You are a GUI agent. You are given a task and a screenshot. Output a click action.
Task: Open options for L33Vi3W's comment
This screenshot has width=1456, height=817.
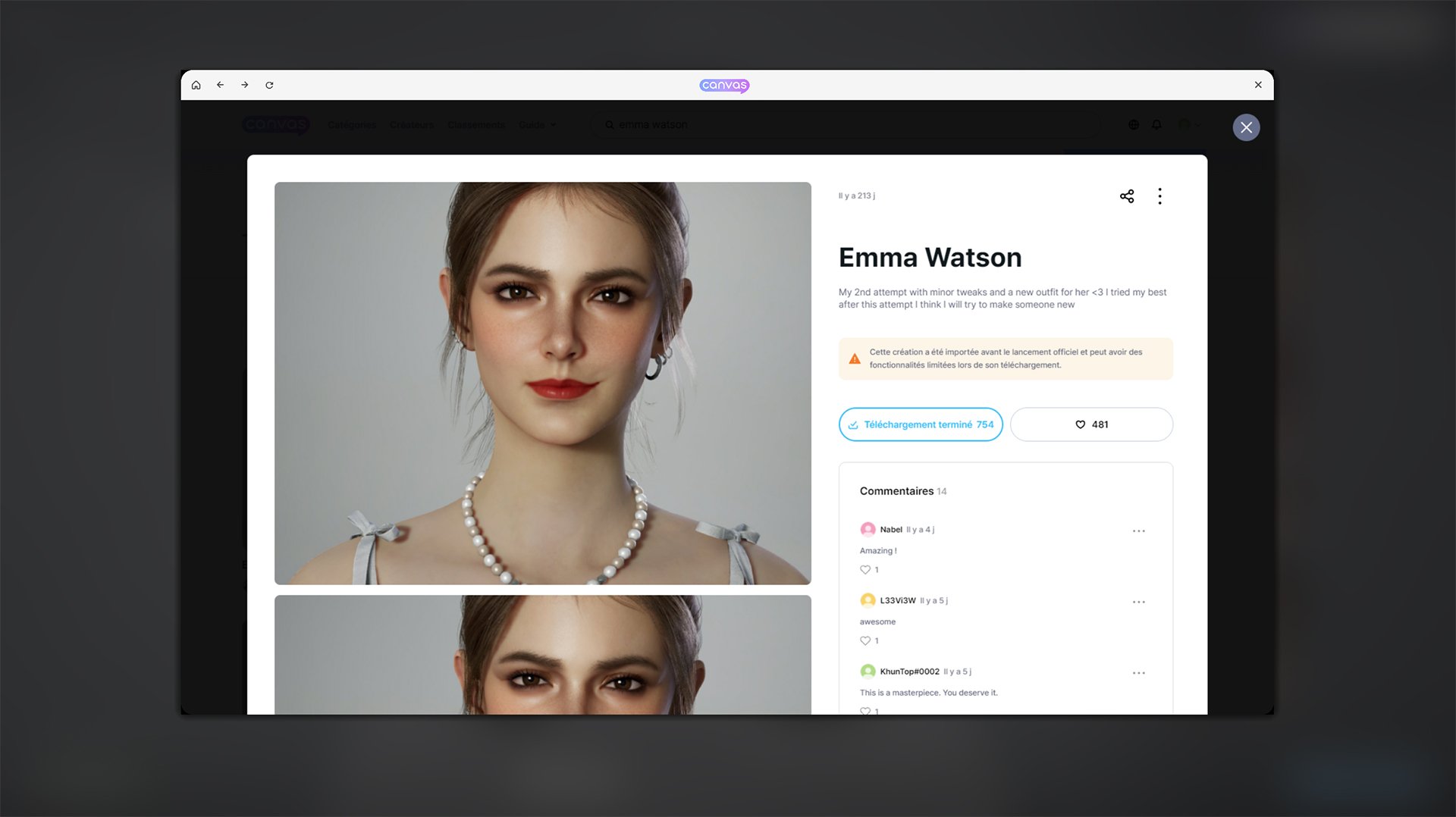pos(1138,602)
